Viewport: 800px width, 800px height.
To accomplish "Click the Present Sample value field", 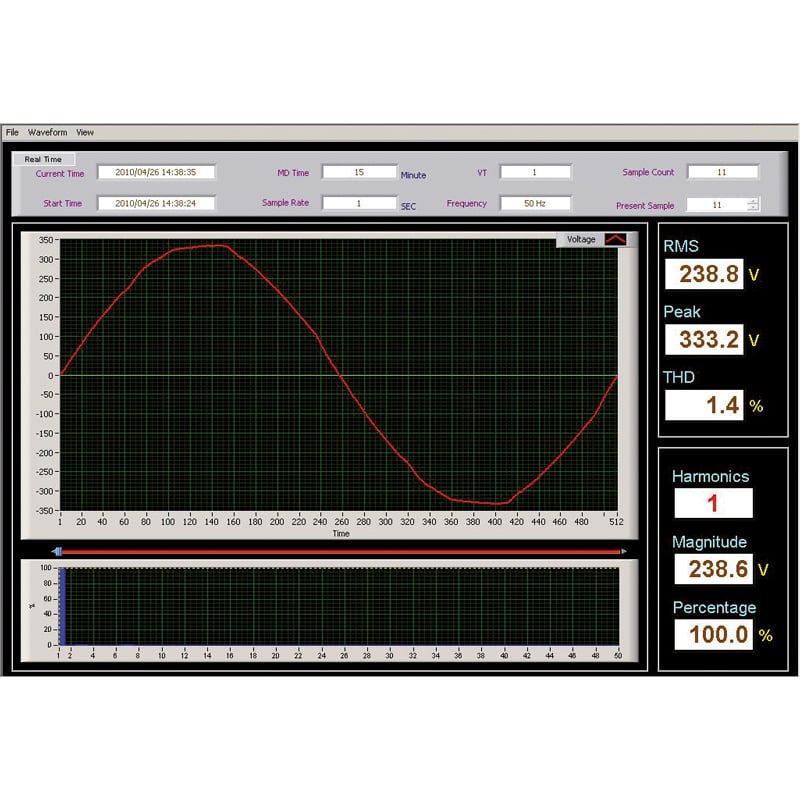I will [x=716, y=205].
